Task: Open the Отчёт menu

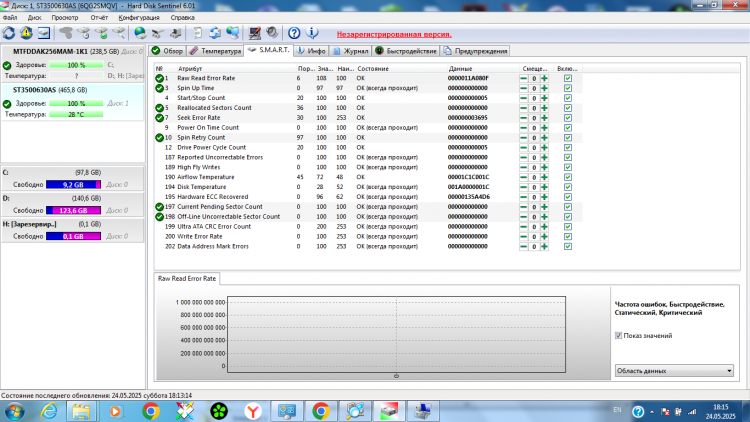Action: [99, 17]
